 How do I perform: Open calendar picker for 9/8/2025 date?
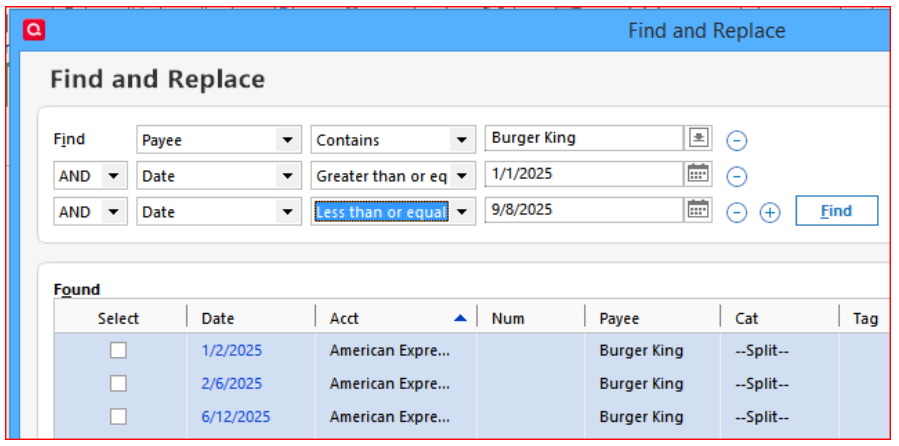pos(698,210)
